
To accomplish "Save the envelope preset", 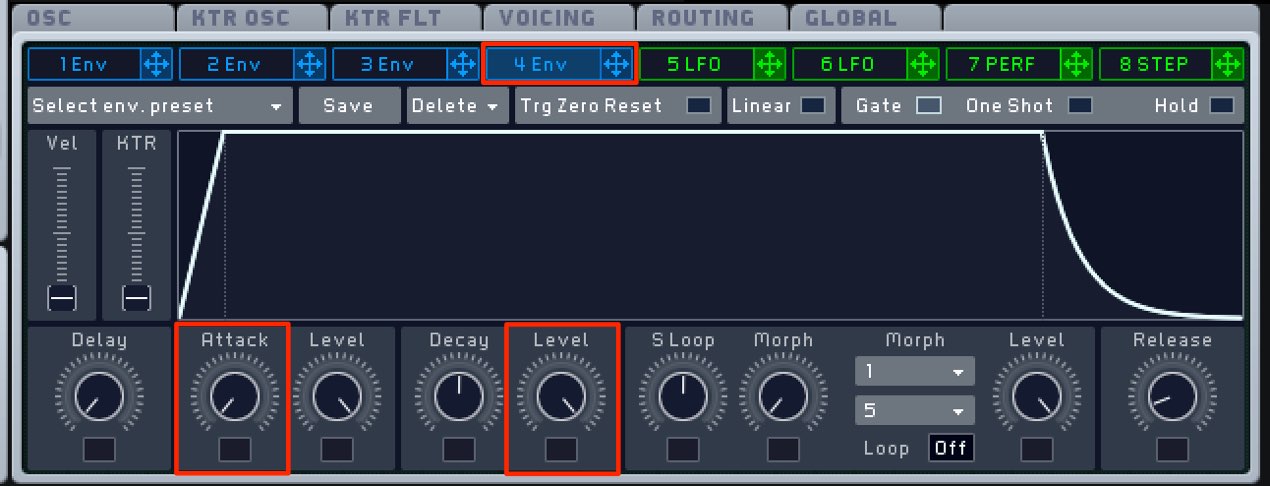I will (348, 105).
